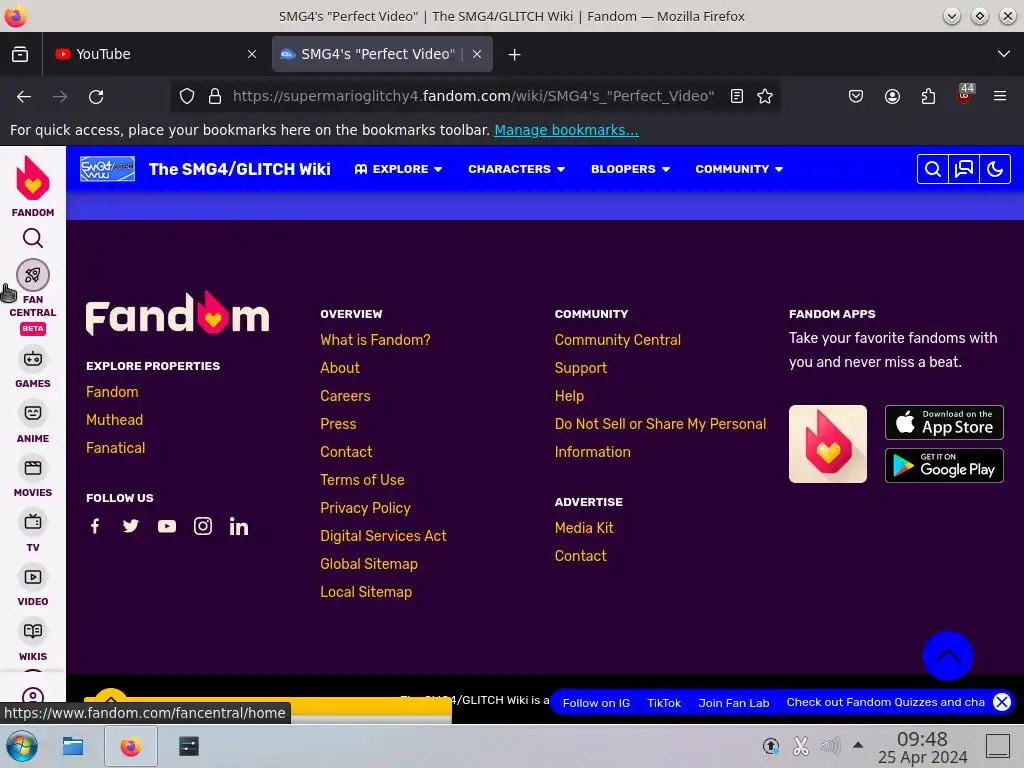Screen dimensions: 1024x768
Task: Open the wiki Discuss speech-bubble icon
Action: (964, 169)
